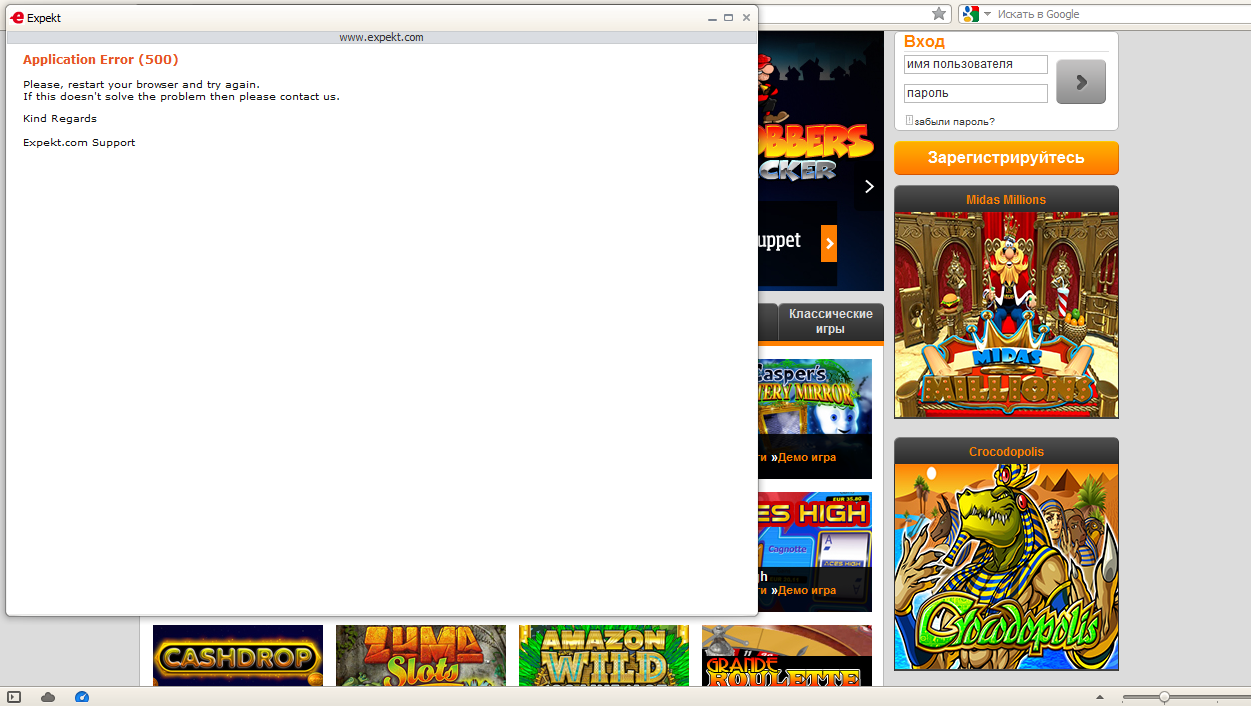Click the имя пользователя username field
This screenshot has width=1251, height=706.
point(976,64)
